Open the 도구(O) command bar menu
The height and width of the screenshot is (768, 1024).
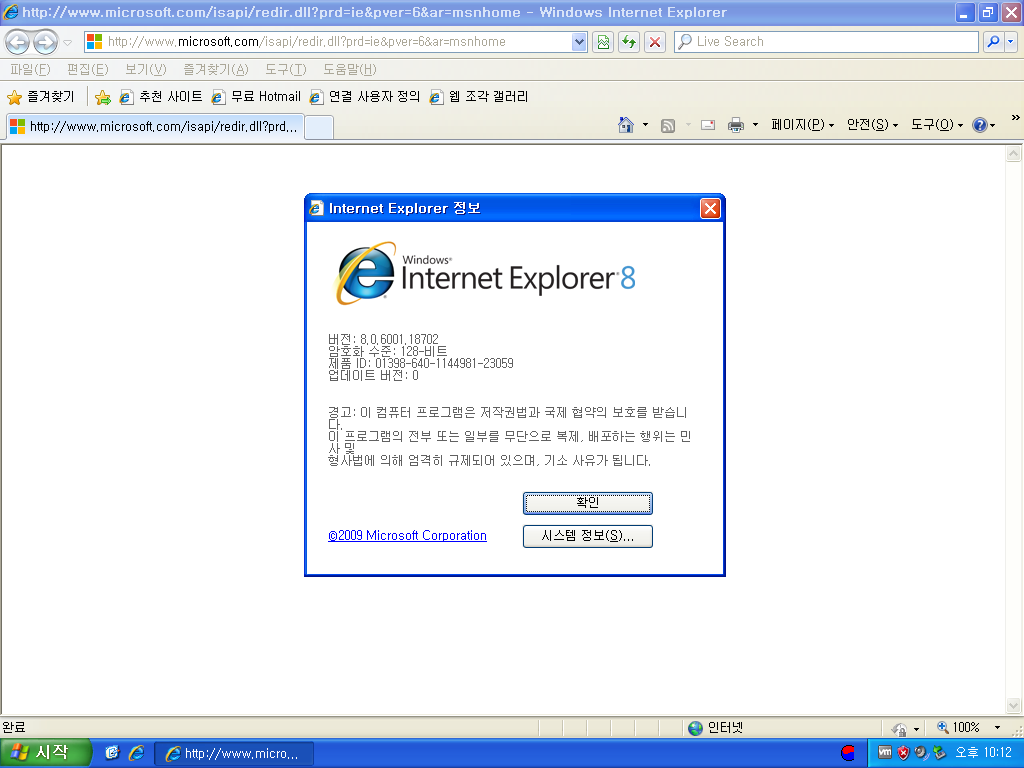(937, 125)
